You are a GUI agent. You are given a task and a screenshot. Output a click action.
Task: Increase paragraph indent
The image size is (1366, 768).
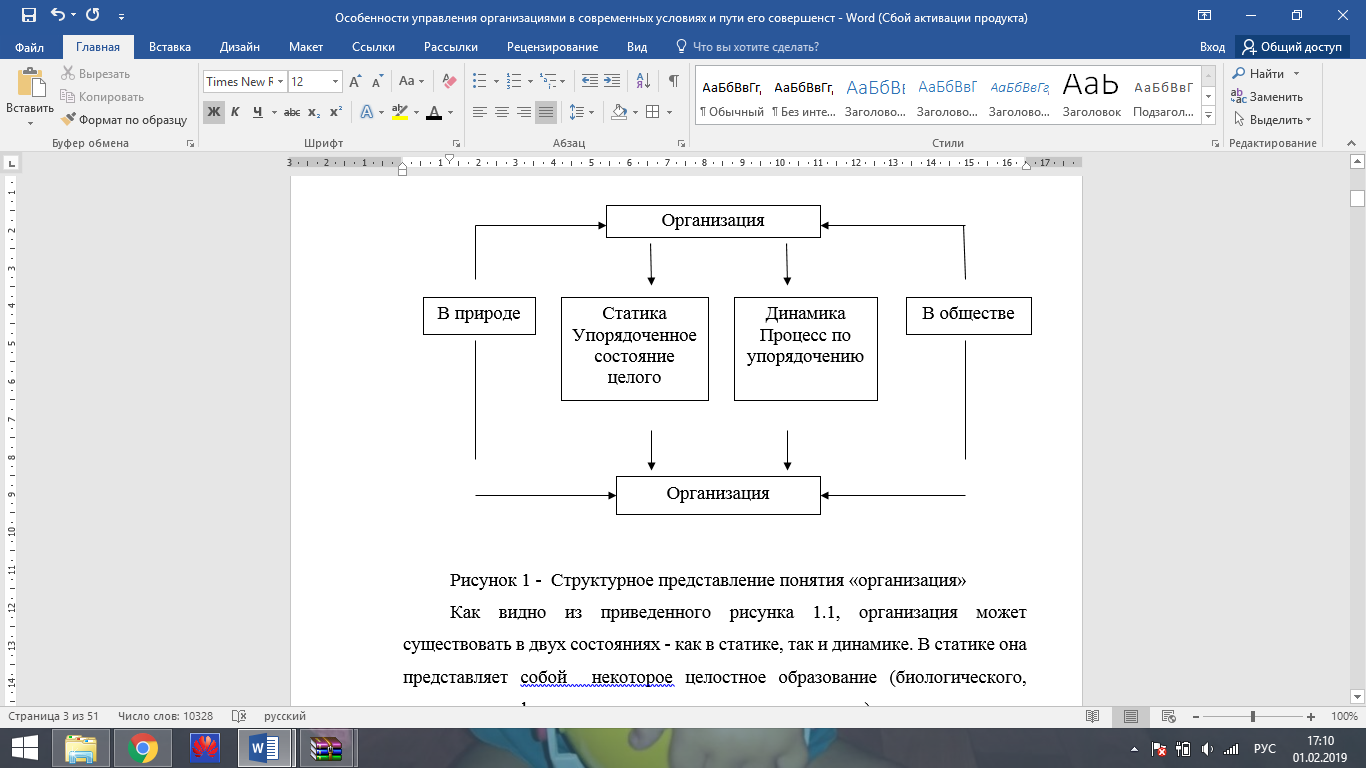click(x=614, y=82)
